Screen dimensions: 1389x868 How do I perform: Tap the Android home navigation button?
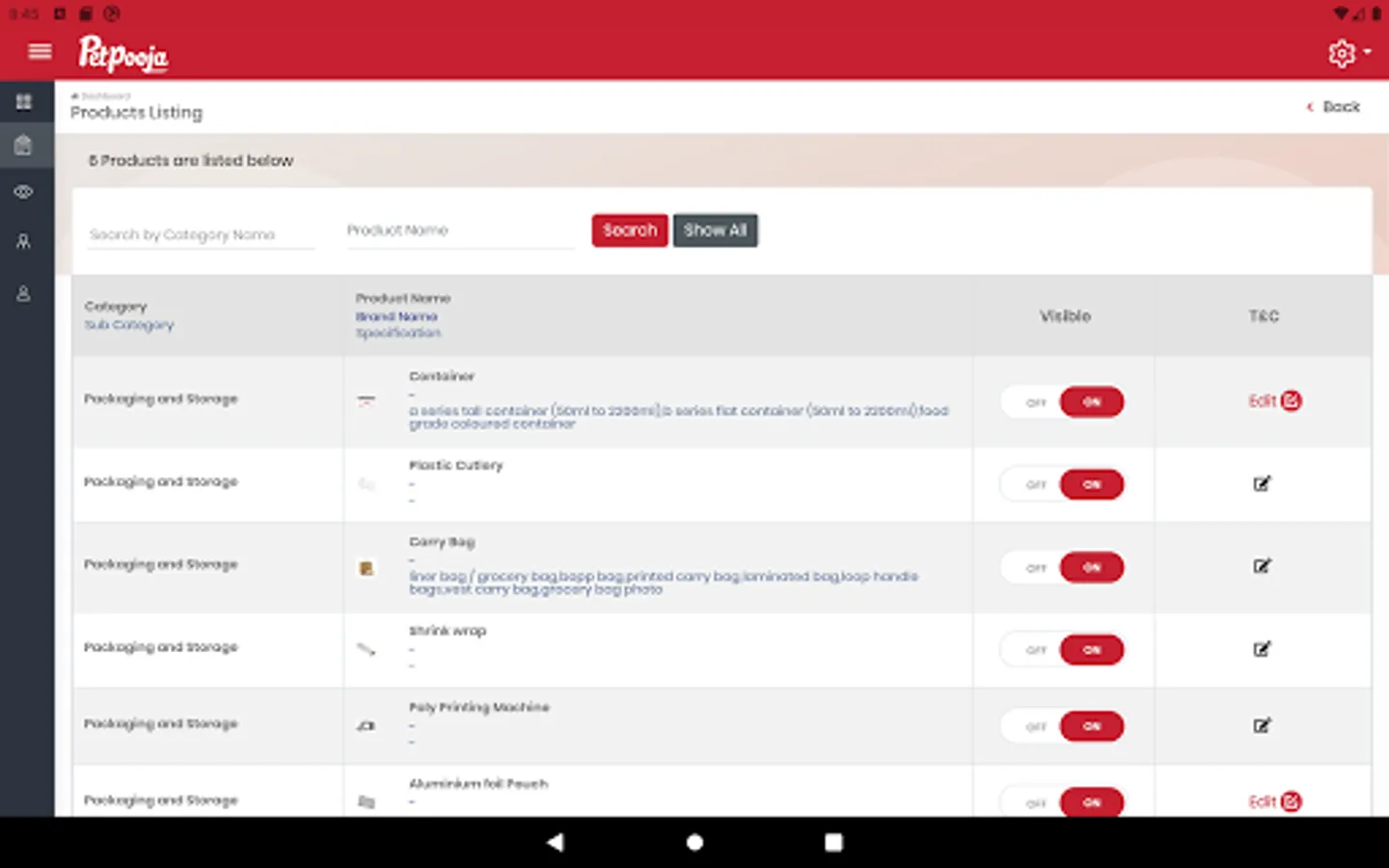(694, 842)
